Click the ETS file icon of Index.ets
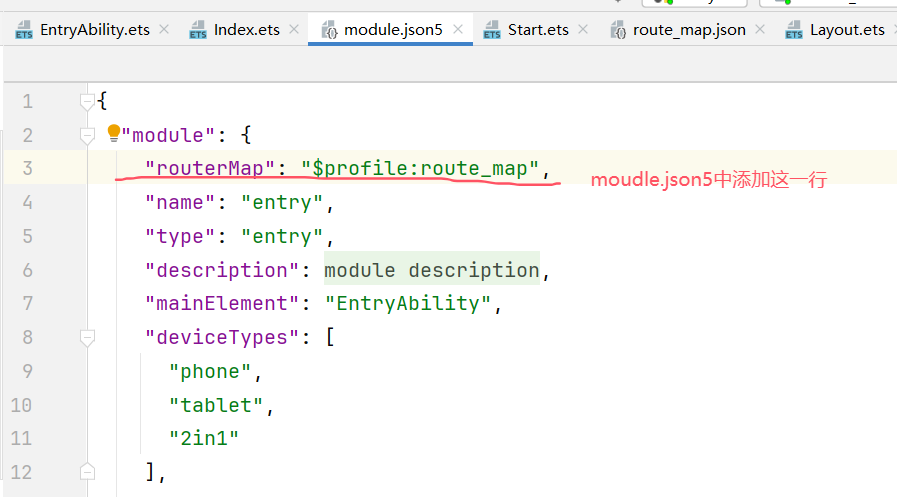The height and width of the screenshot is (497, 897). (x=198, y=30)
